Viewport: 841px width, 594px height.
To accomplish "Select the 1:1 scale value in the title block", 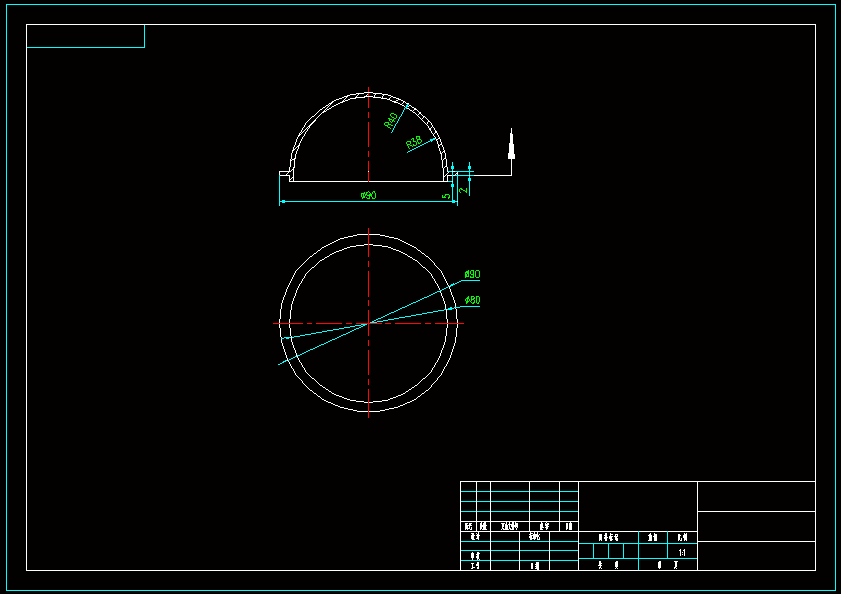I will [682, 552].
